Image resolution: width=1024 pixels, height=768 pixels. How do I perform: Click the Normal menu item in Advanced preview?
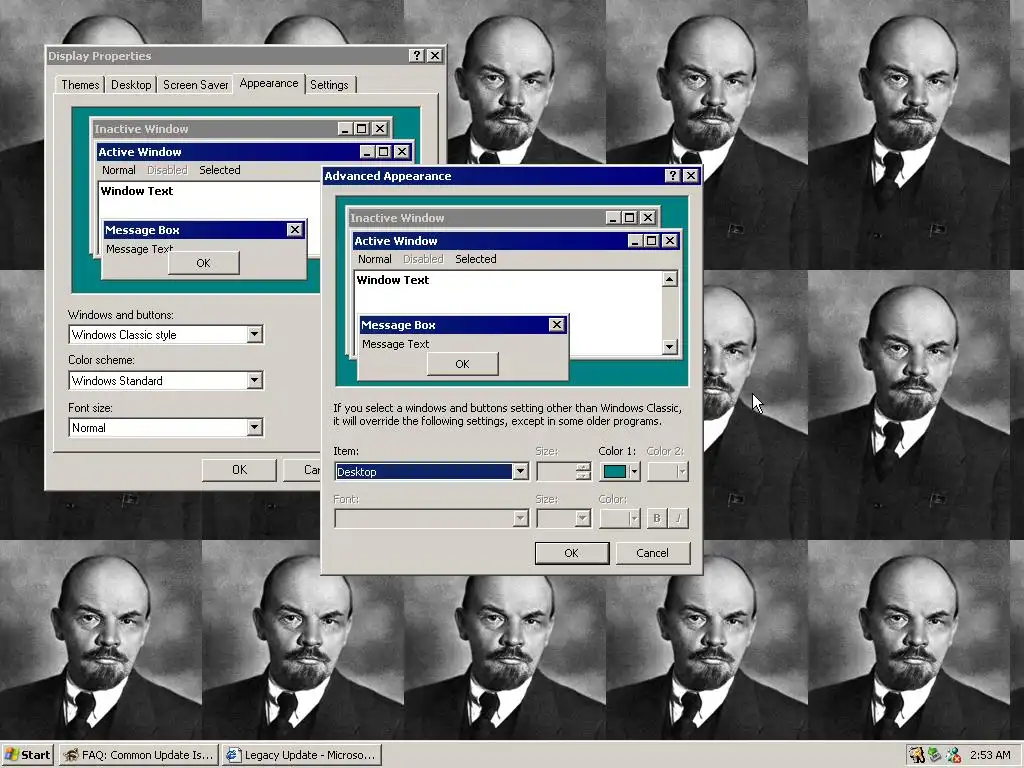coord(375,259)
